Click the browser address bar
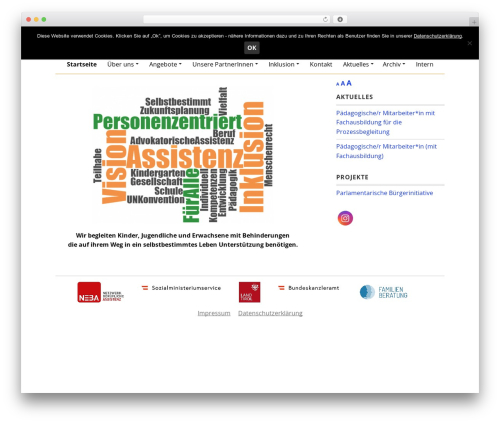Image resolution: width=500 pixels, height=423 pixels. pyautogui.click(x=237, y=19)
